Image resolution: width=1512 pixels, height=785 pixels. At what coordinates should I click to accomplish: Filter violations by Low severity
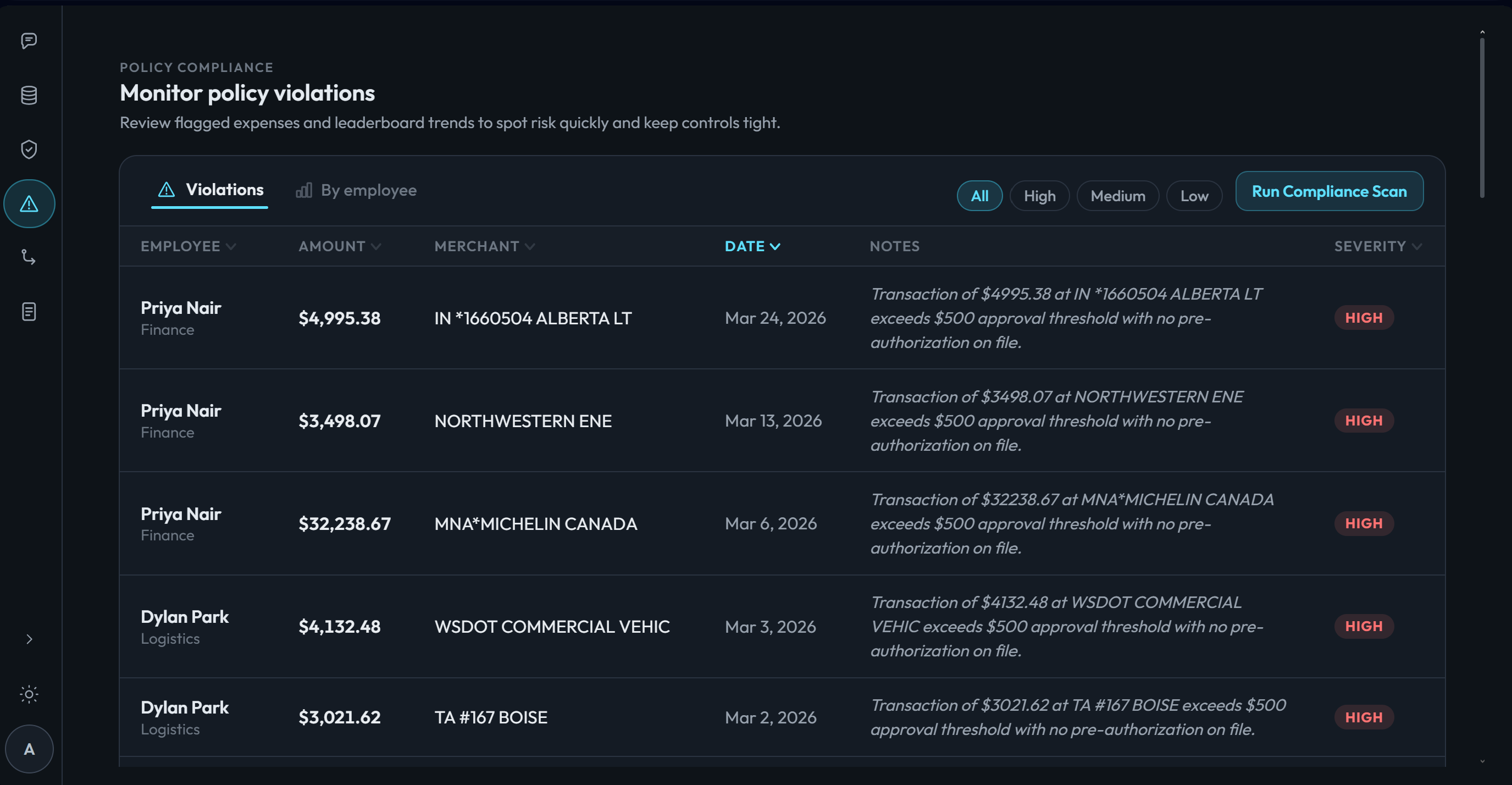point(1193,196)
